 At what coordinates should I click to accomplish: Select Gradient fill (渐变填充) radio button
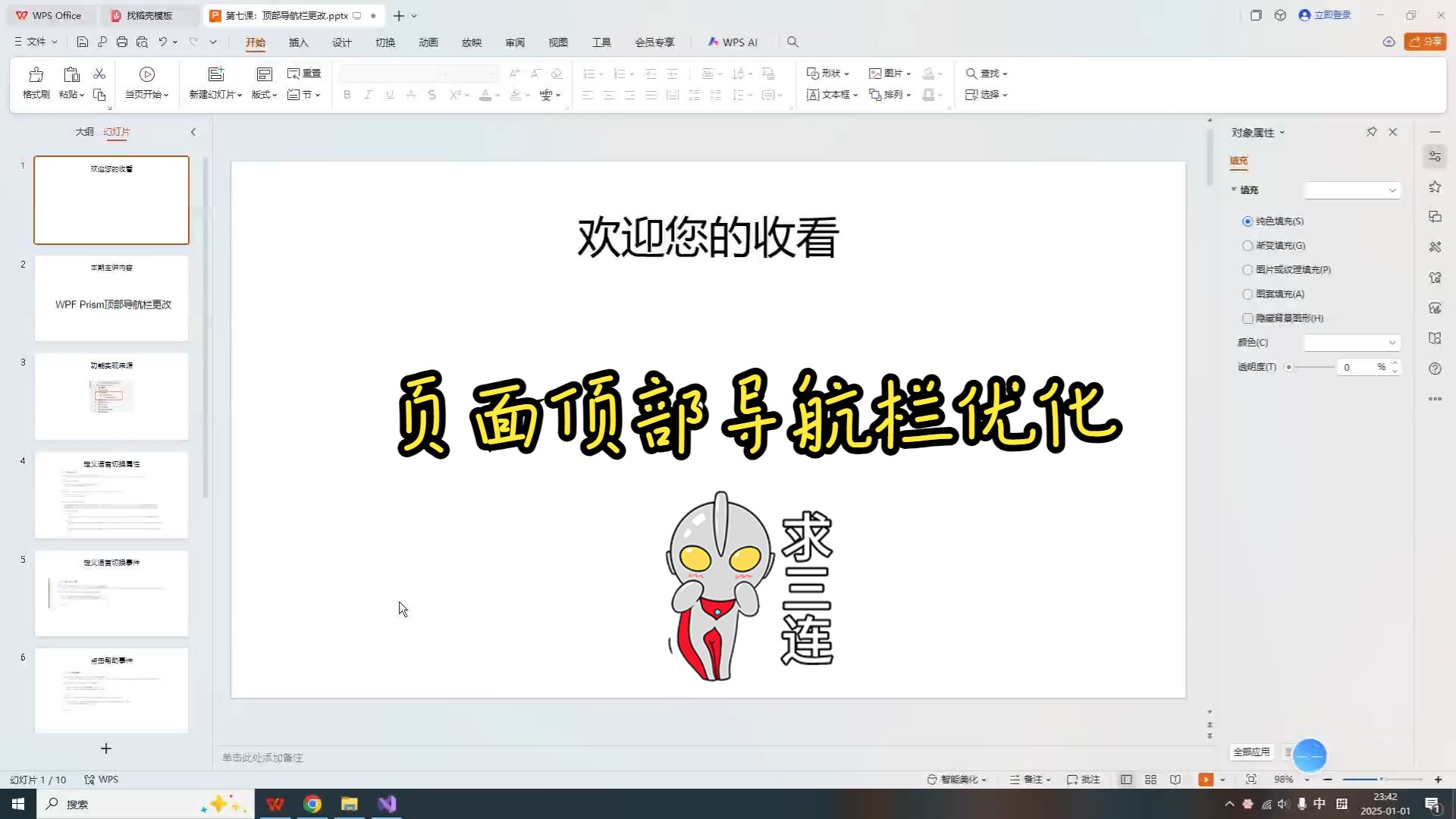(x=1247, y=246)
